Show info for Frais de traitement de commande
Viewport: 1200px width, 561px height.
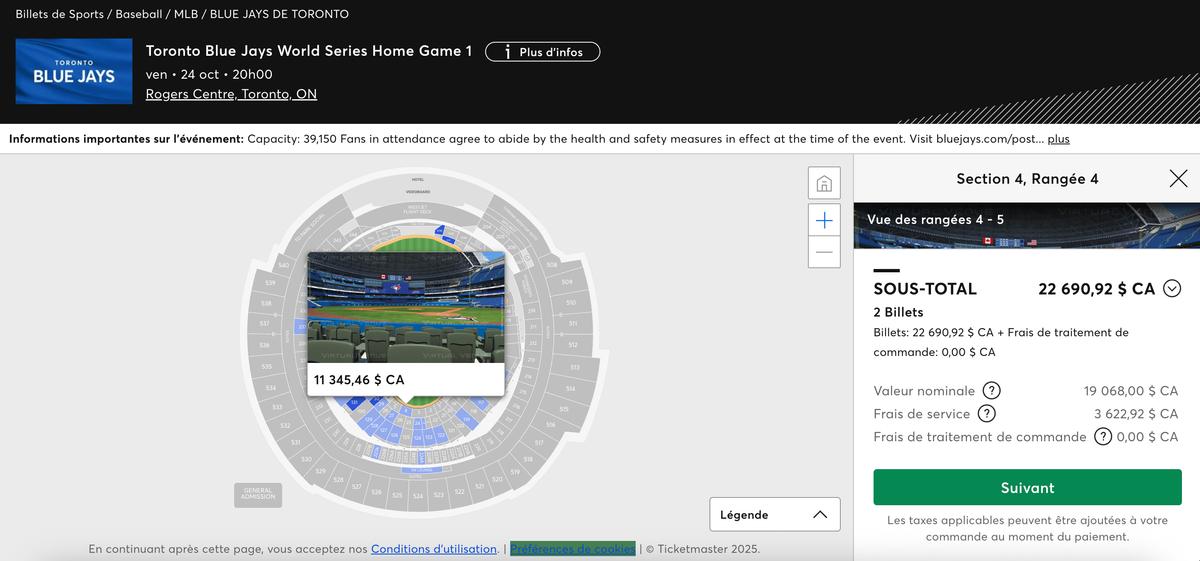coord(1103,437)
